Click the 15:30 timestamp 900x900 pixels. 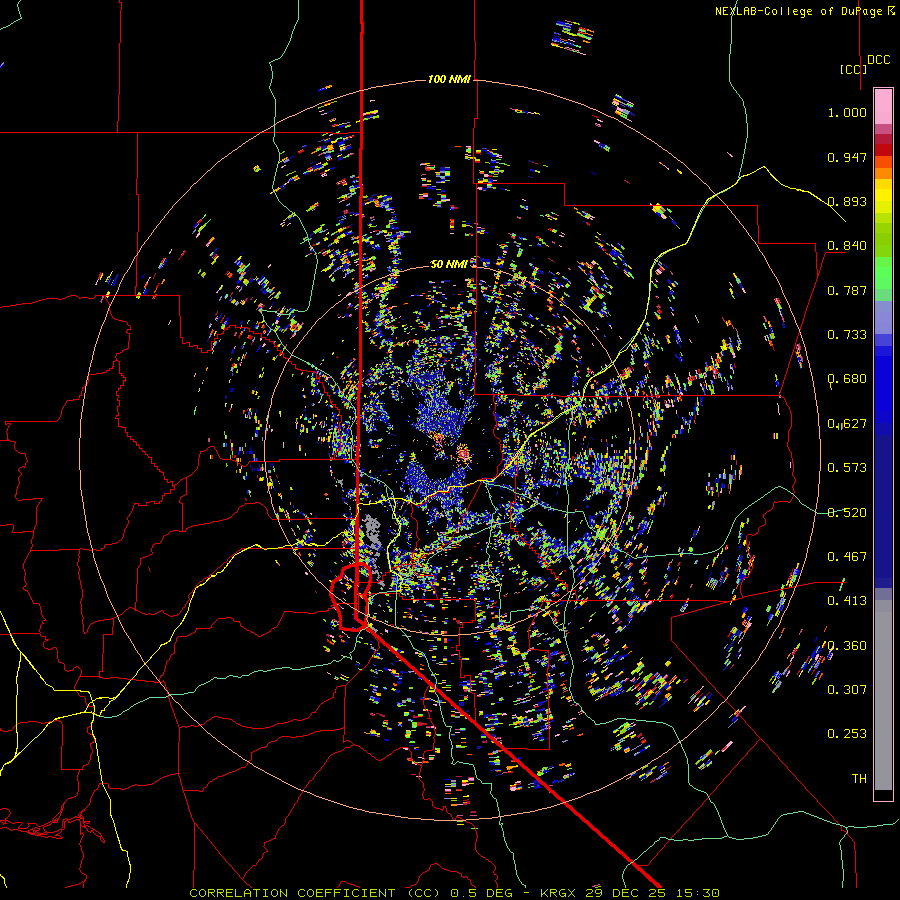coord(696,893)
